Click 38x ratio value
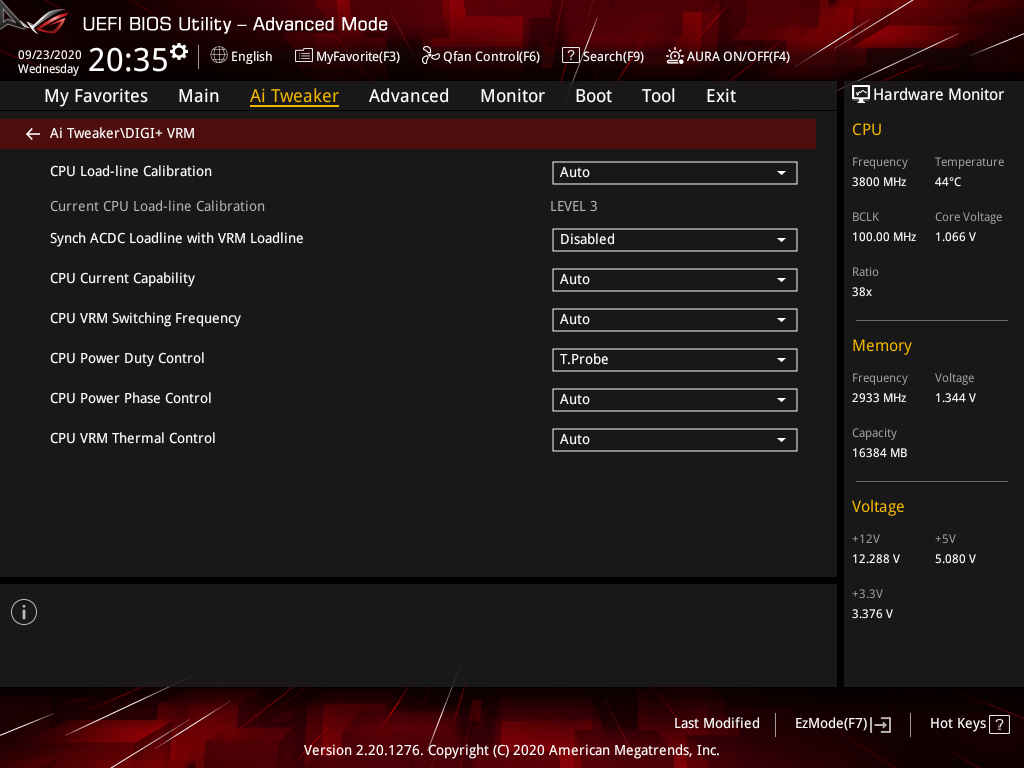 (x=861, y=292)
